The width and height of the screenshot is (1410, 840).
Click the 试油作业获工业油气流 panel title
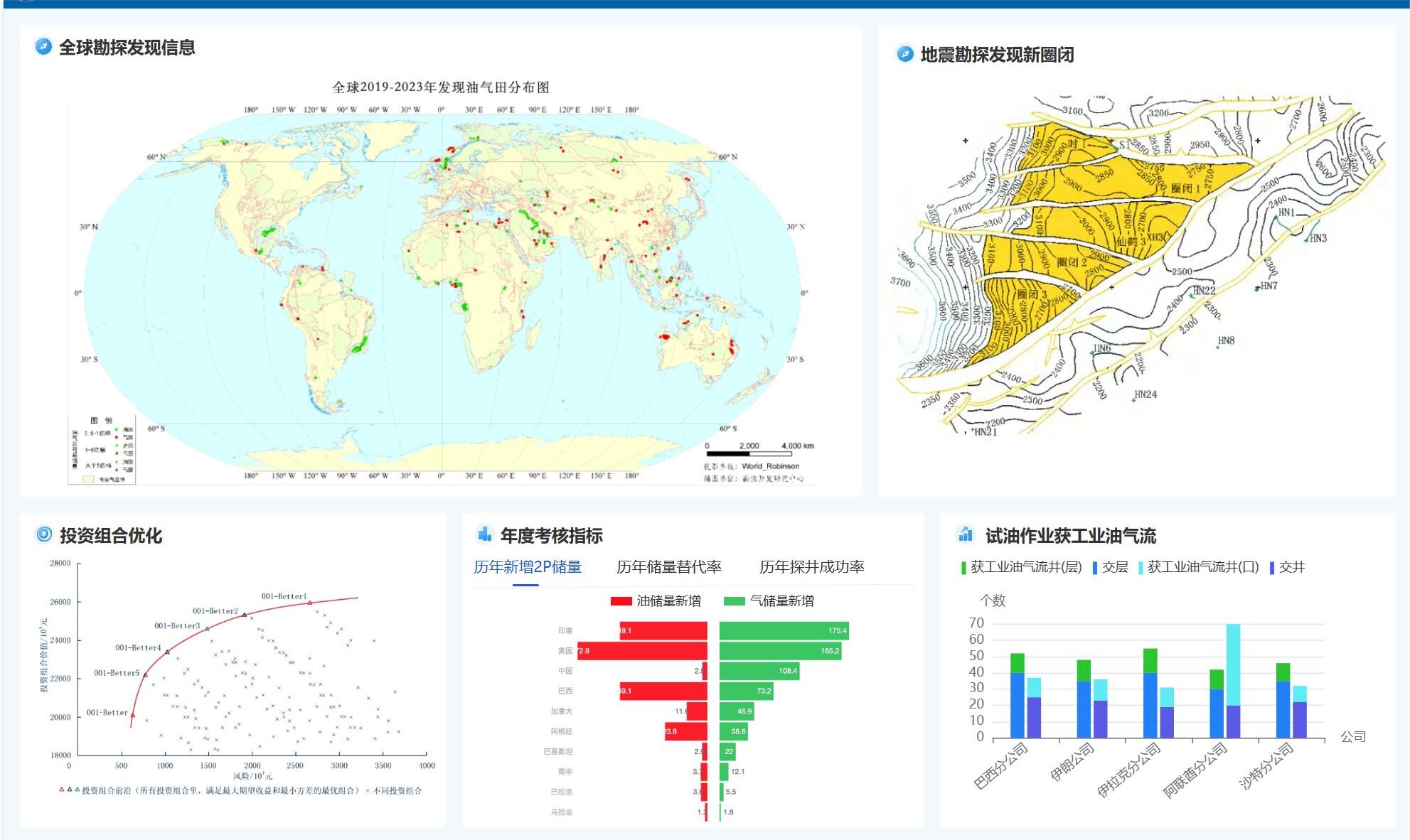coord(1071,535)
